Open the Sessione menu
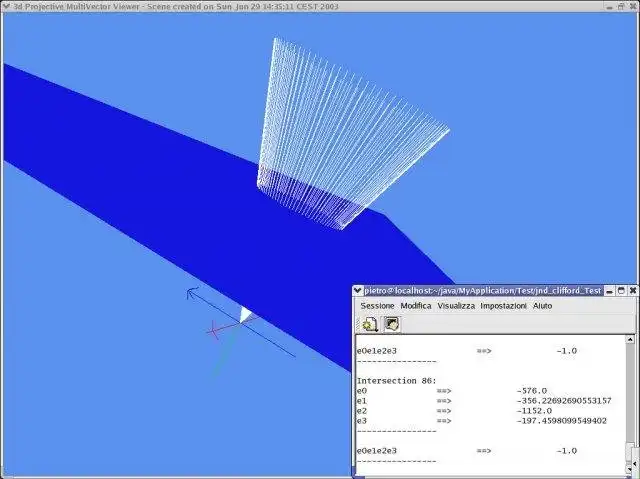This screenshot has height=479, width=640. click(377, 306)
